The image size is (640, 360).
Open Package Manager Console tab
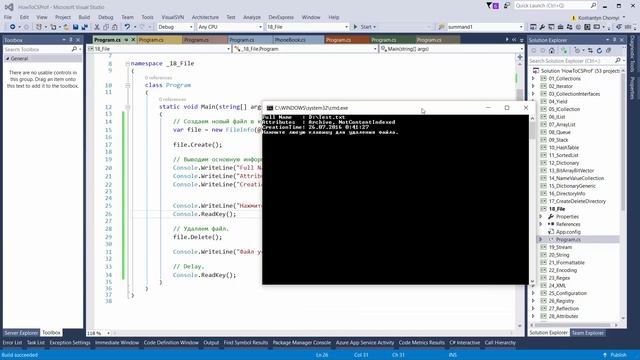(302, 343)
